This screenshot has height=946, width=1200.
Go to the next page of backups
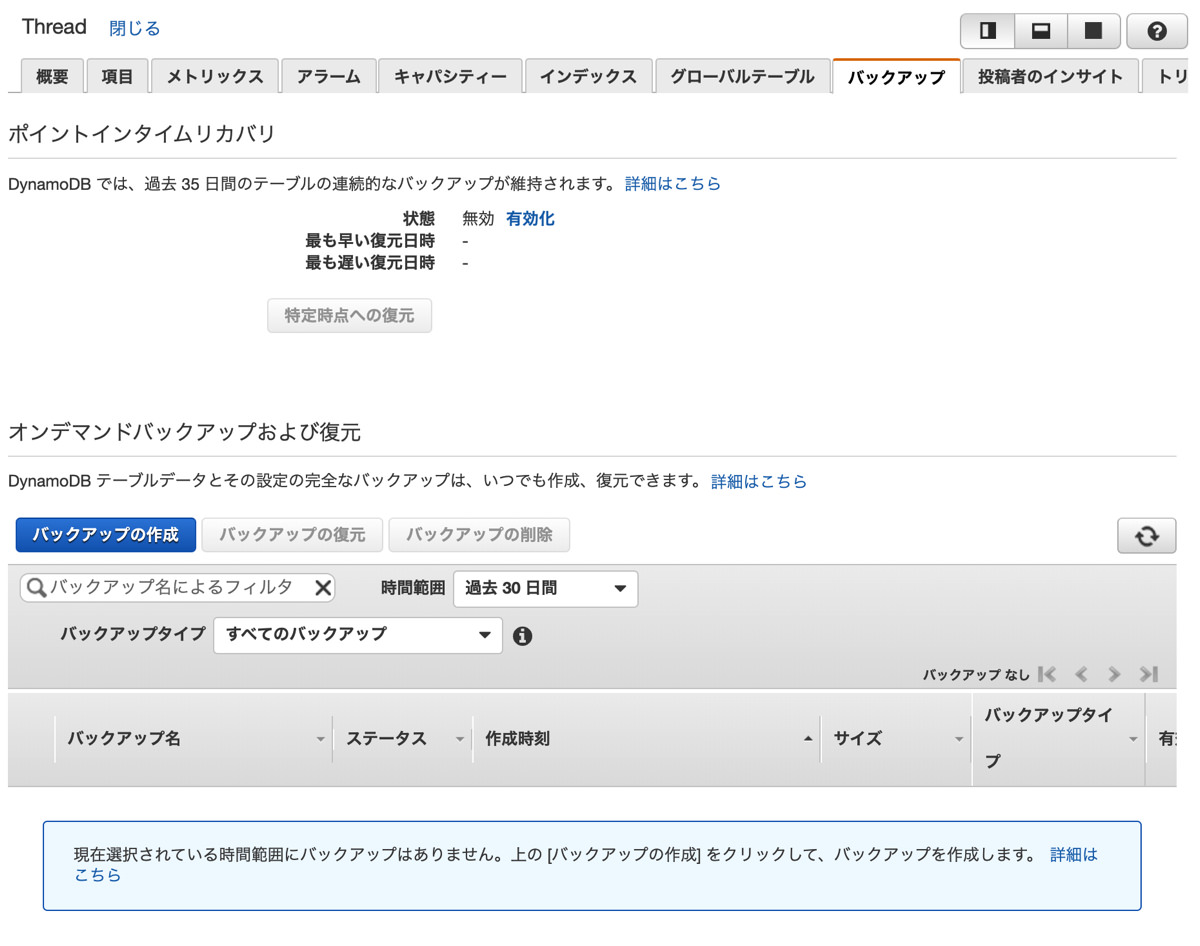click(1114, 674)
